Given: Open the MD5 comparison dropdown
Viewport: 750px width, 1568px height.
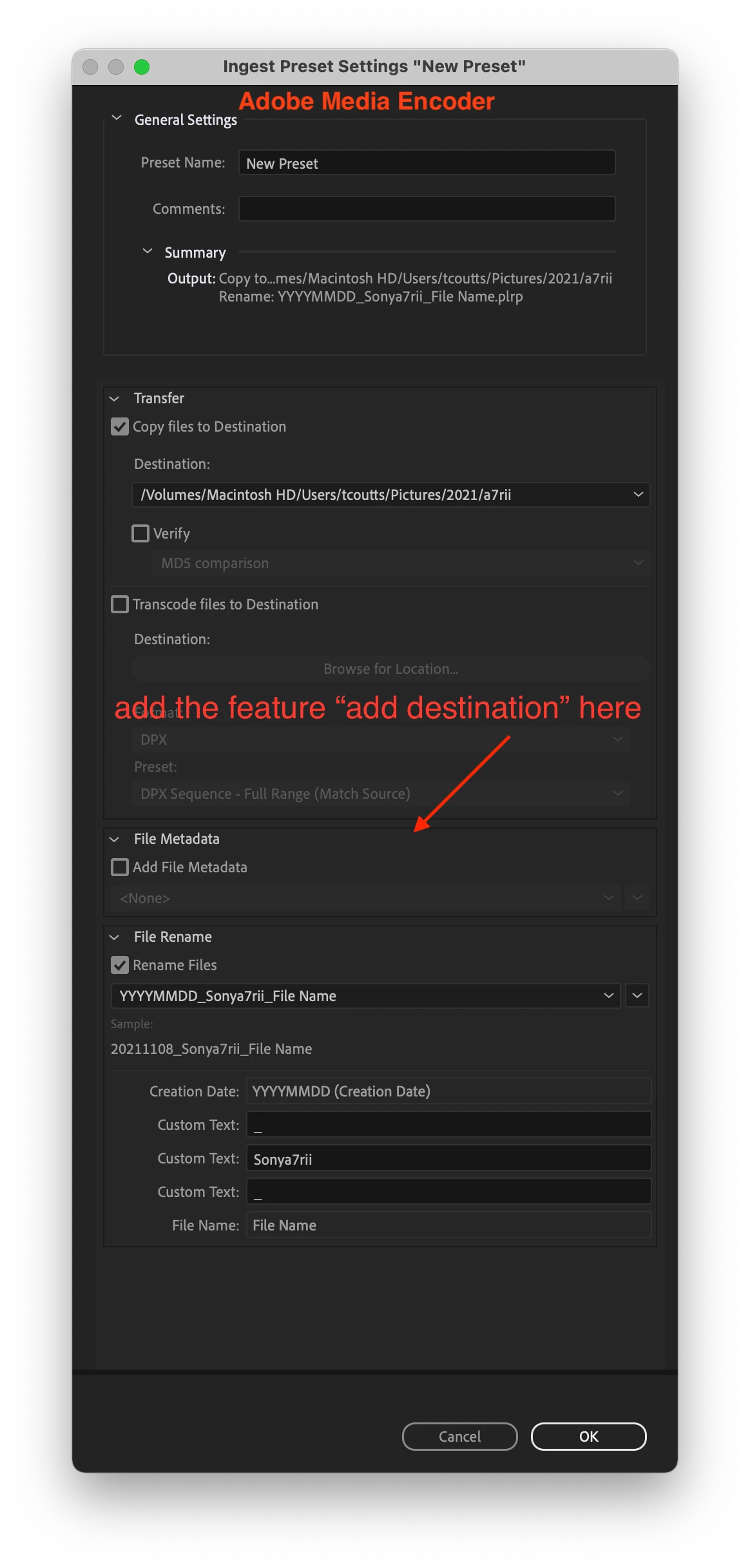Looking at the screenshot, I should 401,563.
